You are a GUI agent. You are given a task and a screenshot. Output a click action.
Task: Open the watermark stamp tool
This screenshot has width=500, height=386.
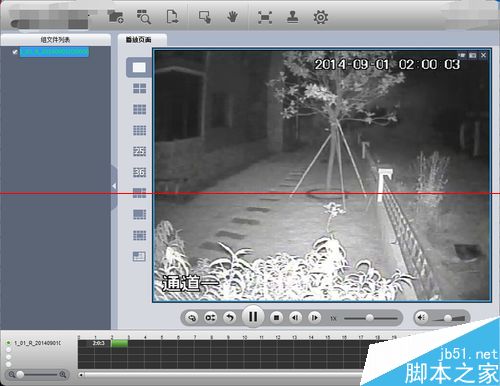point(293,17)
